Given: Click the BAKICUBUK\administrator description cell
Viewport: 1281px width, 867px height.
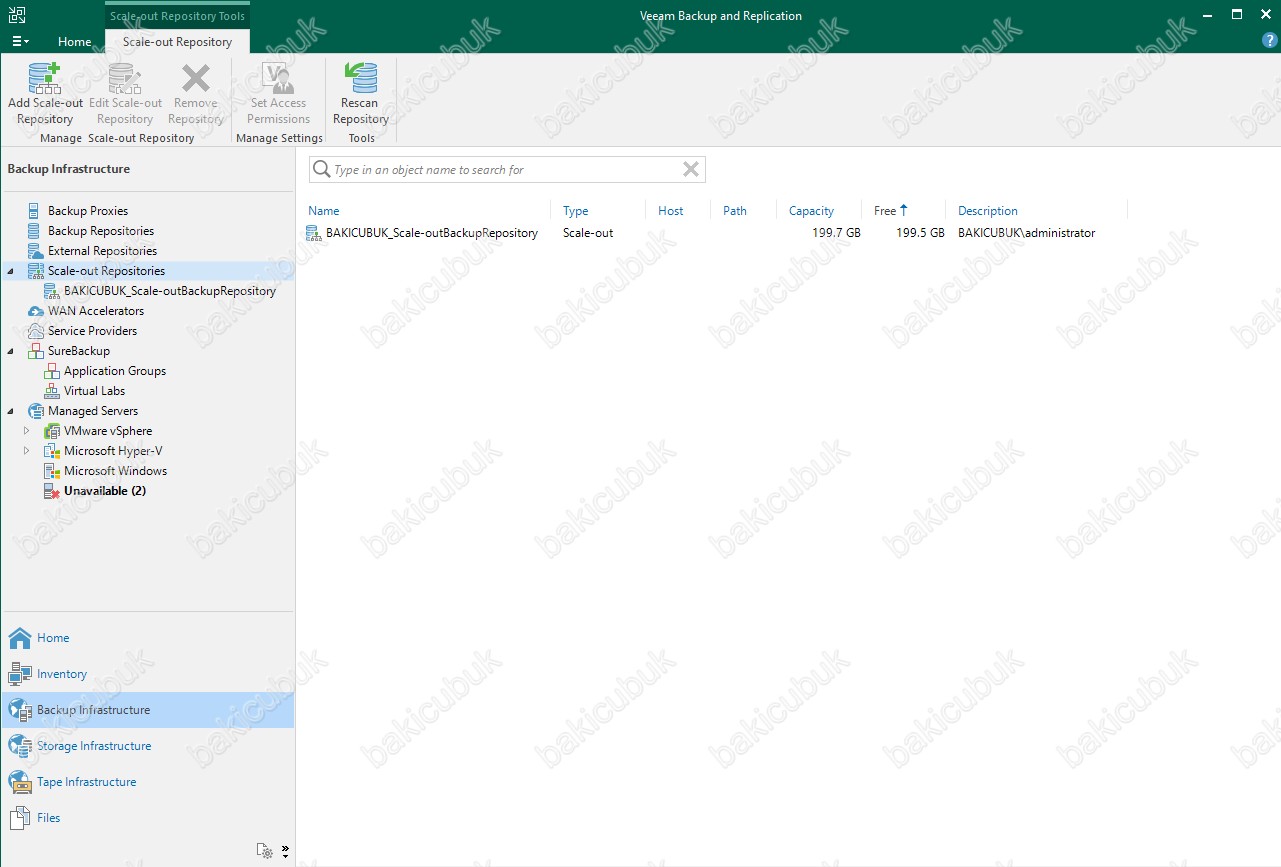Looking at the screenshot, I should tap(1026, 233).
